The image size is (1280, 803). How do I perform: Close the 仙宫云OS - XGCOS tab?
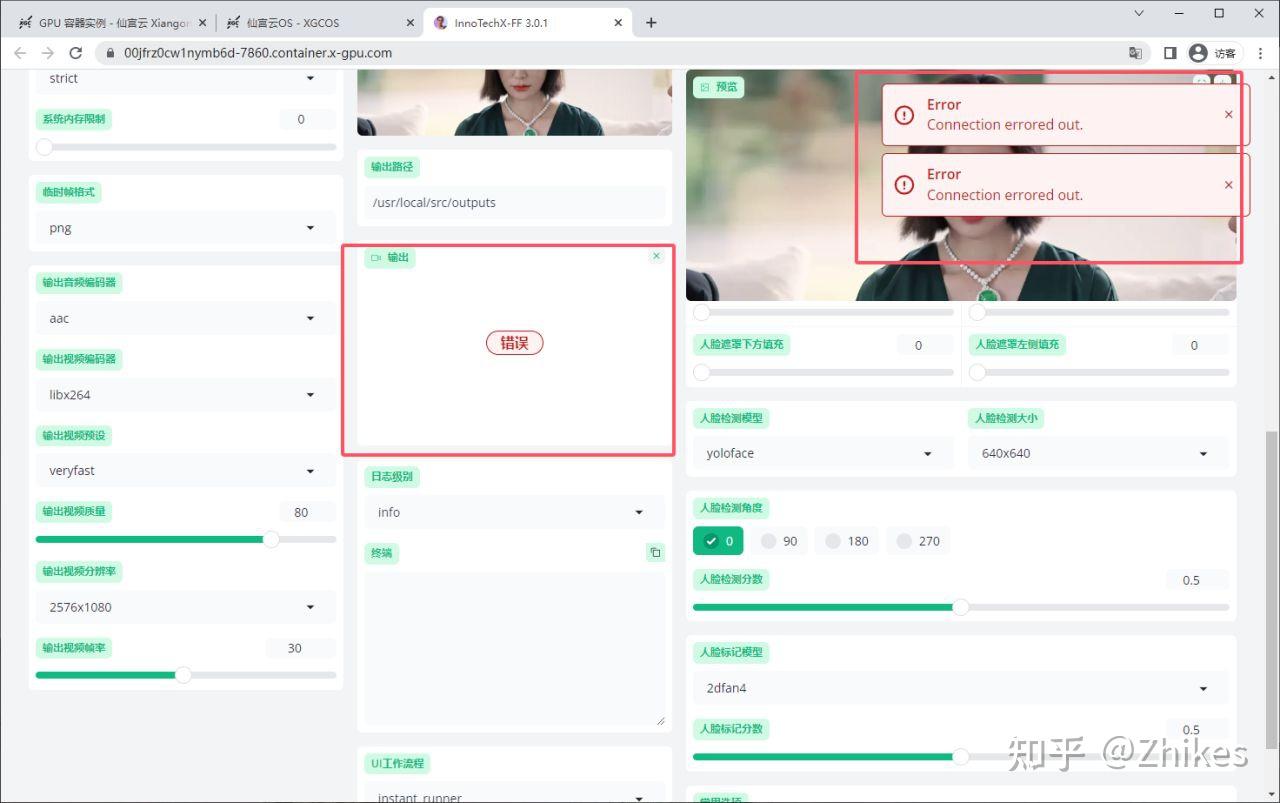pos(410,22)
